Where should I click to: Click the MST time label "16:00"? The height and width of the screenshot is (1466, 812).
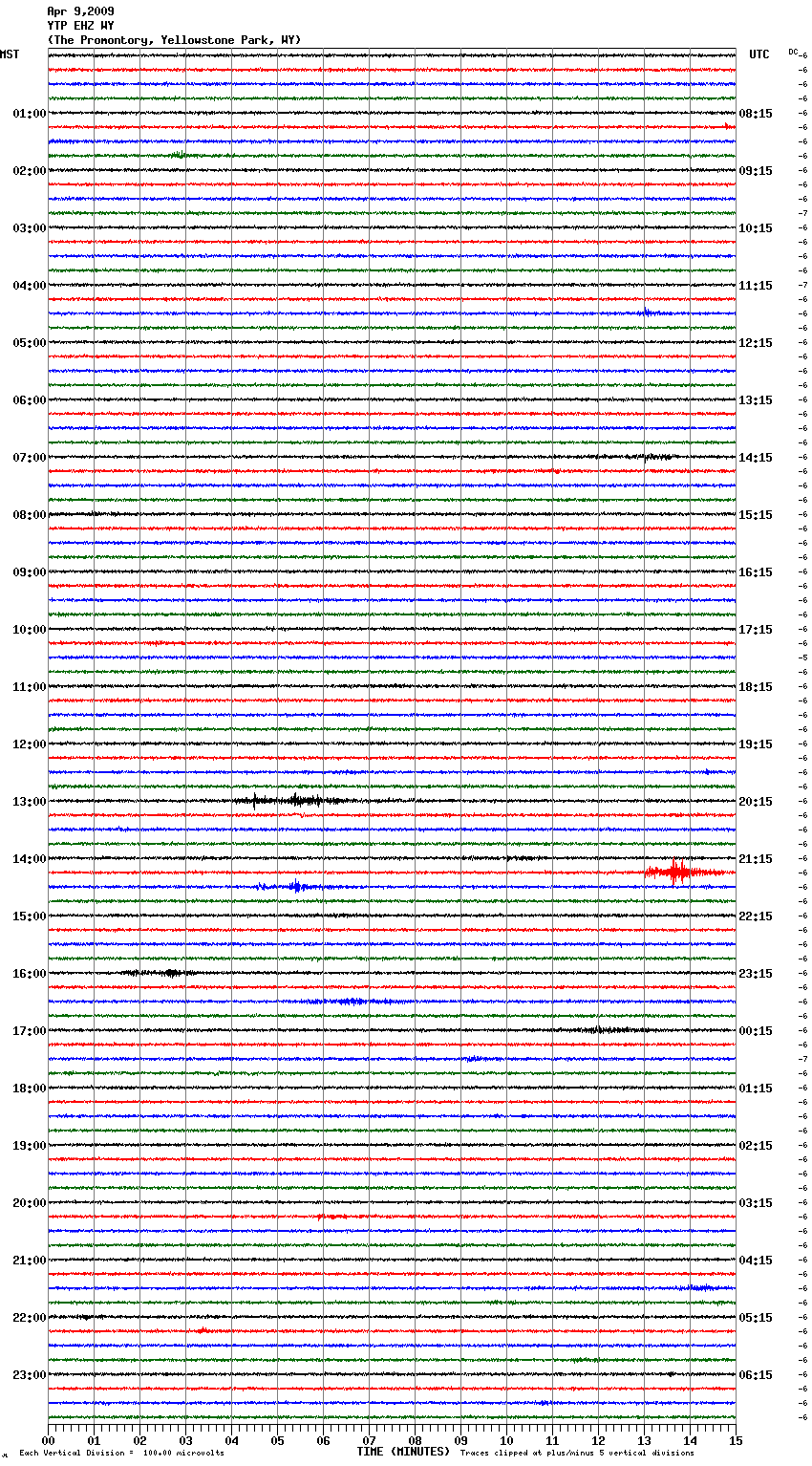pyautogui.click(x=30, y=974)
